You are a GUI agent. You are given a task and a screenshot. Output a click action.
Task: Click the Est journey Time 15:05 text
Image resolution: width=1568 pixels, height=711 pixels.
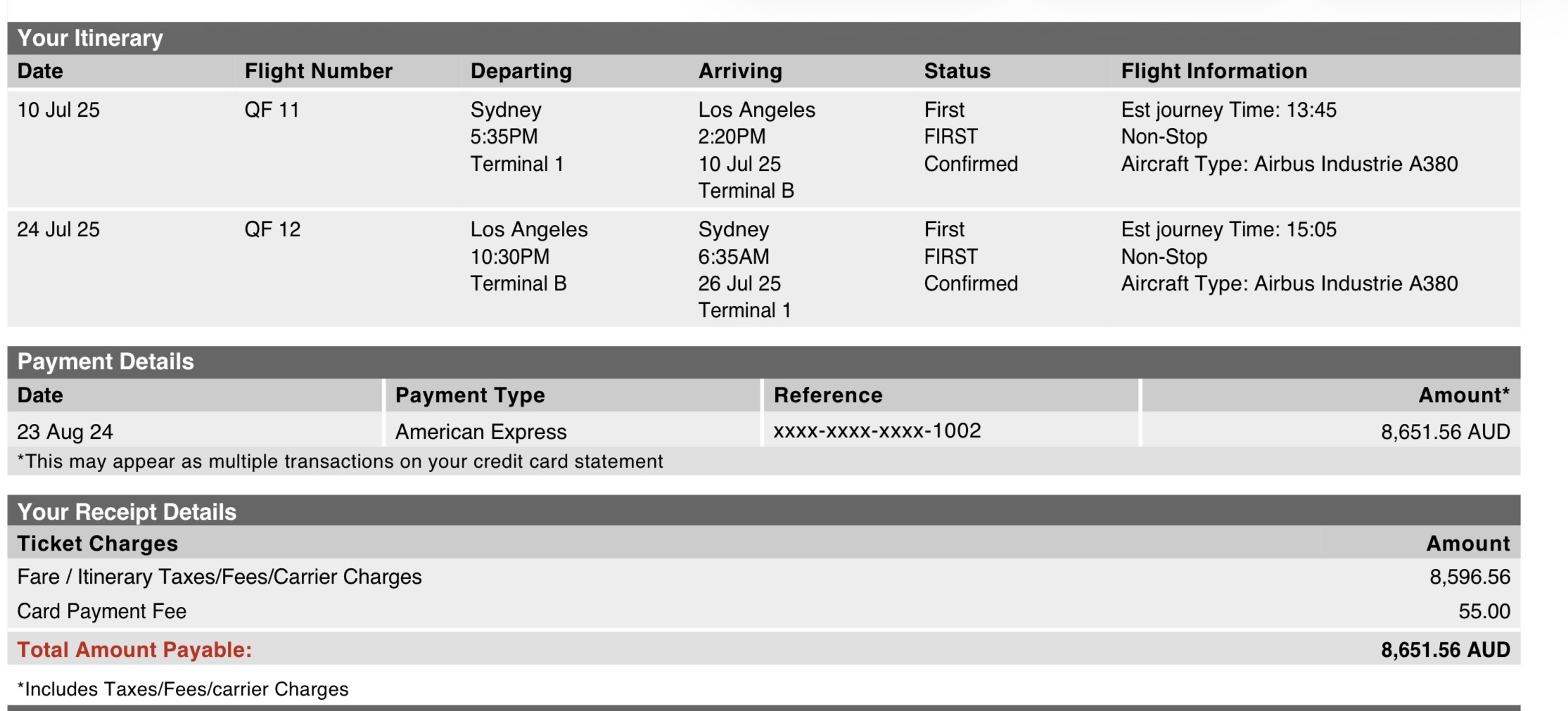[1228, 229]
